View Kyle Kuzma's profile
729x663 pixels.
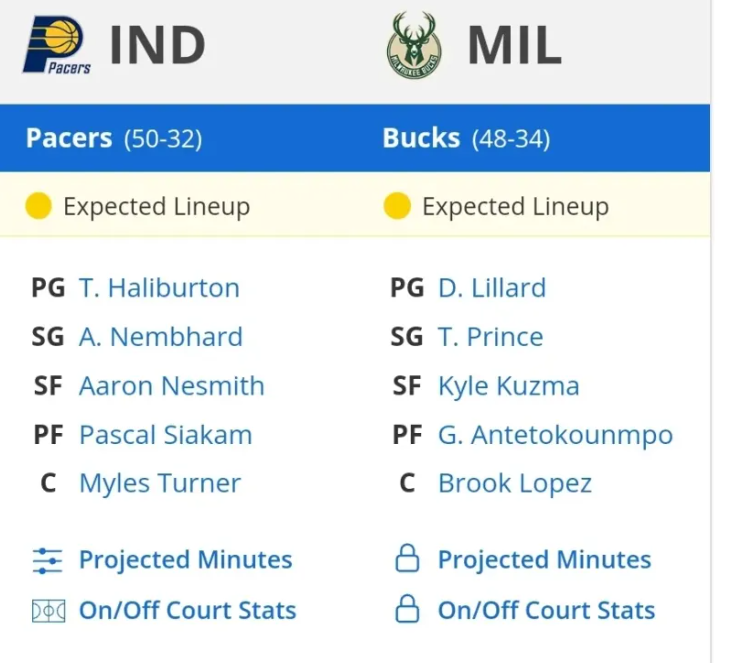(x=509, y=387)
